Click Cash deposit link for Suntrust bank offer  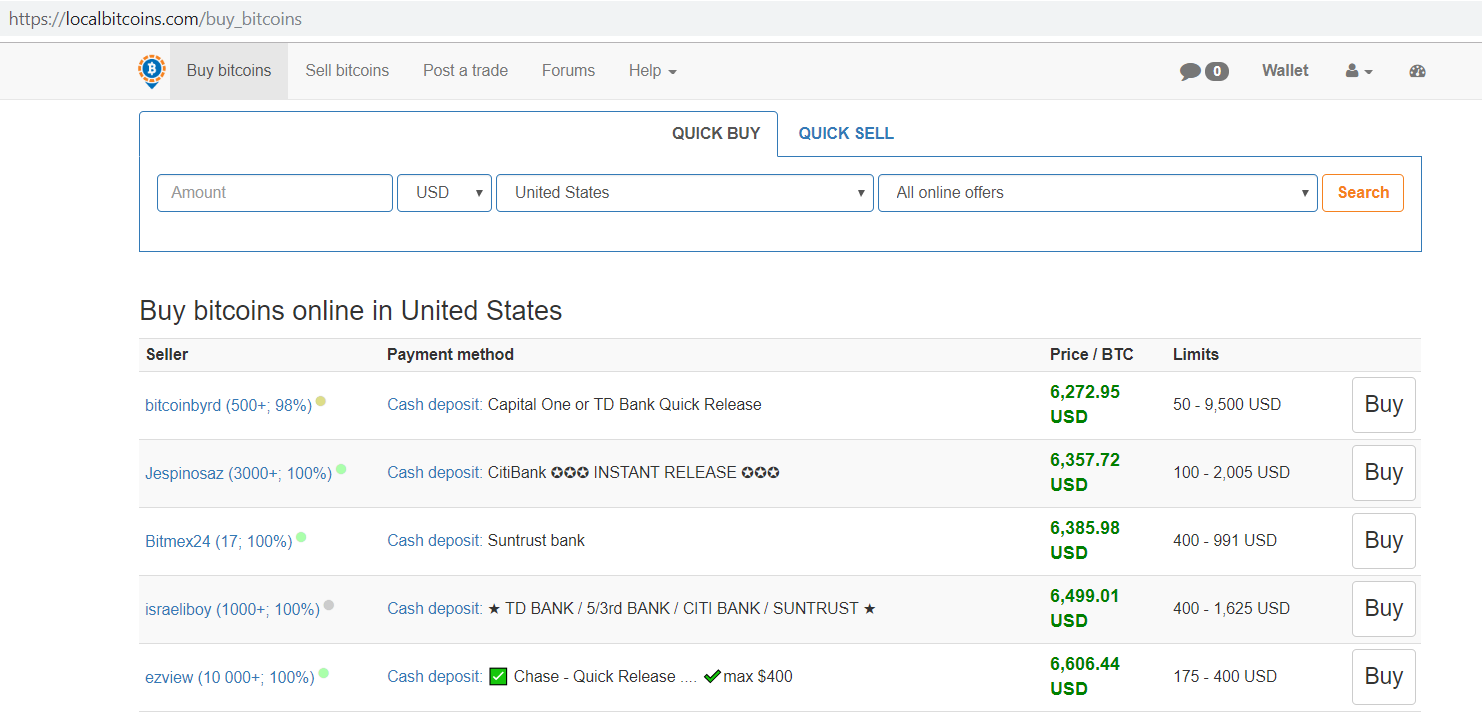click(435, 541)
